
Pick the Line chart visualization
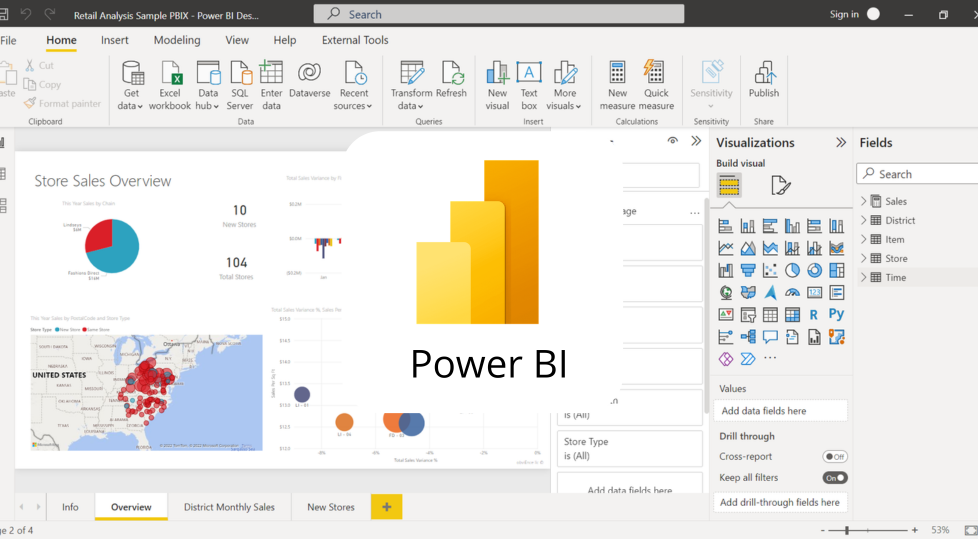[725, 248]
